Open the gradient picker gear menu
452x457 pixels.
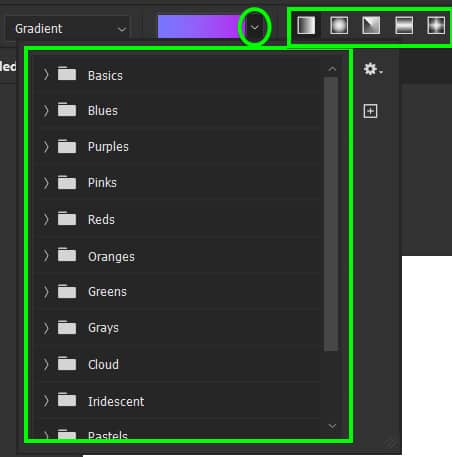pos(373,69)
